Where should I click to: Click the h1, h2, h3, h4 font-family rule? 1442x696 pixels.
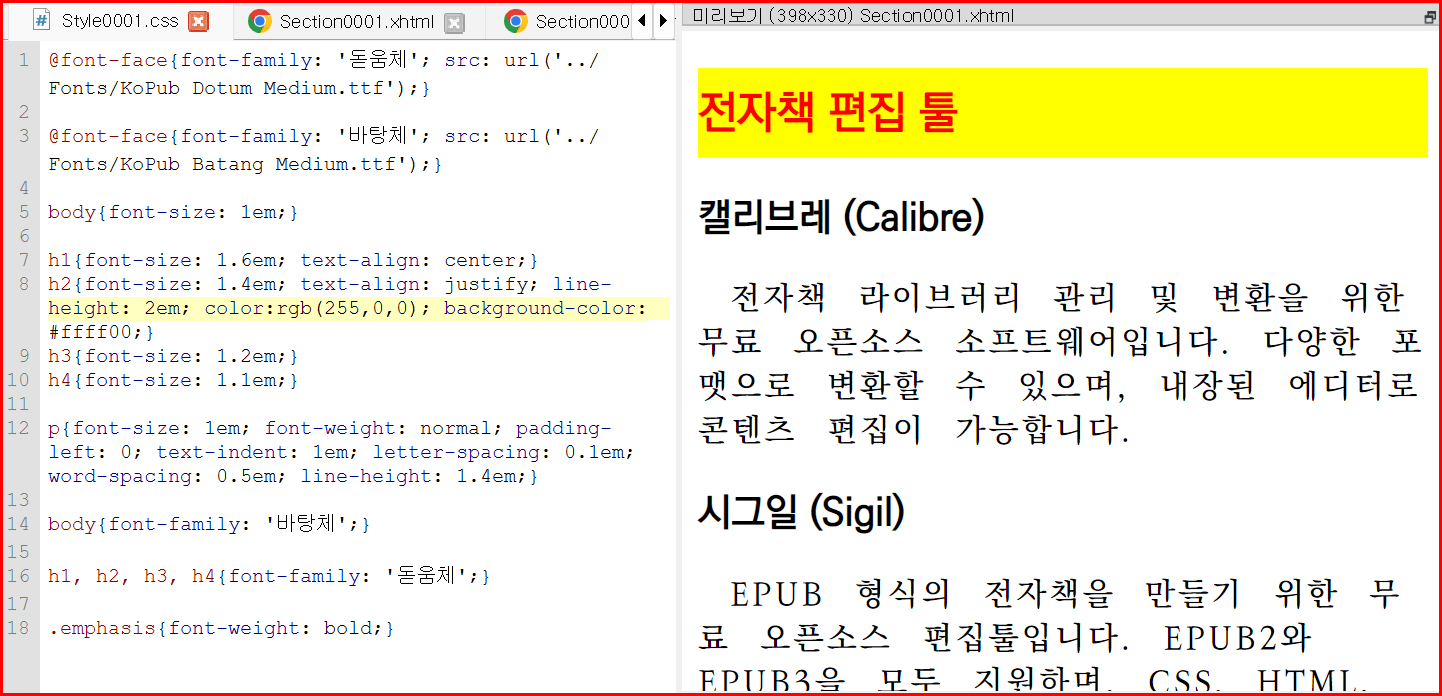269,576
